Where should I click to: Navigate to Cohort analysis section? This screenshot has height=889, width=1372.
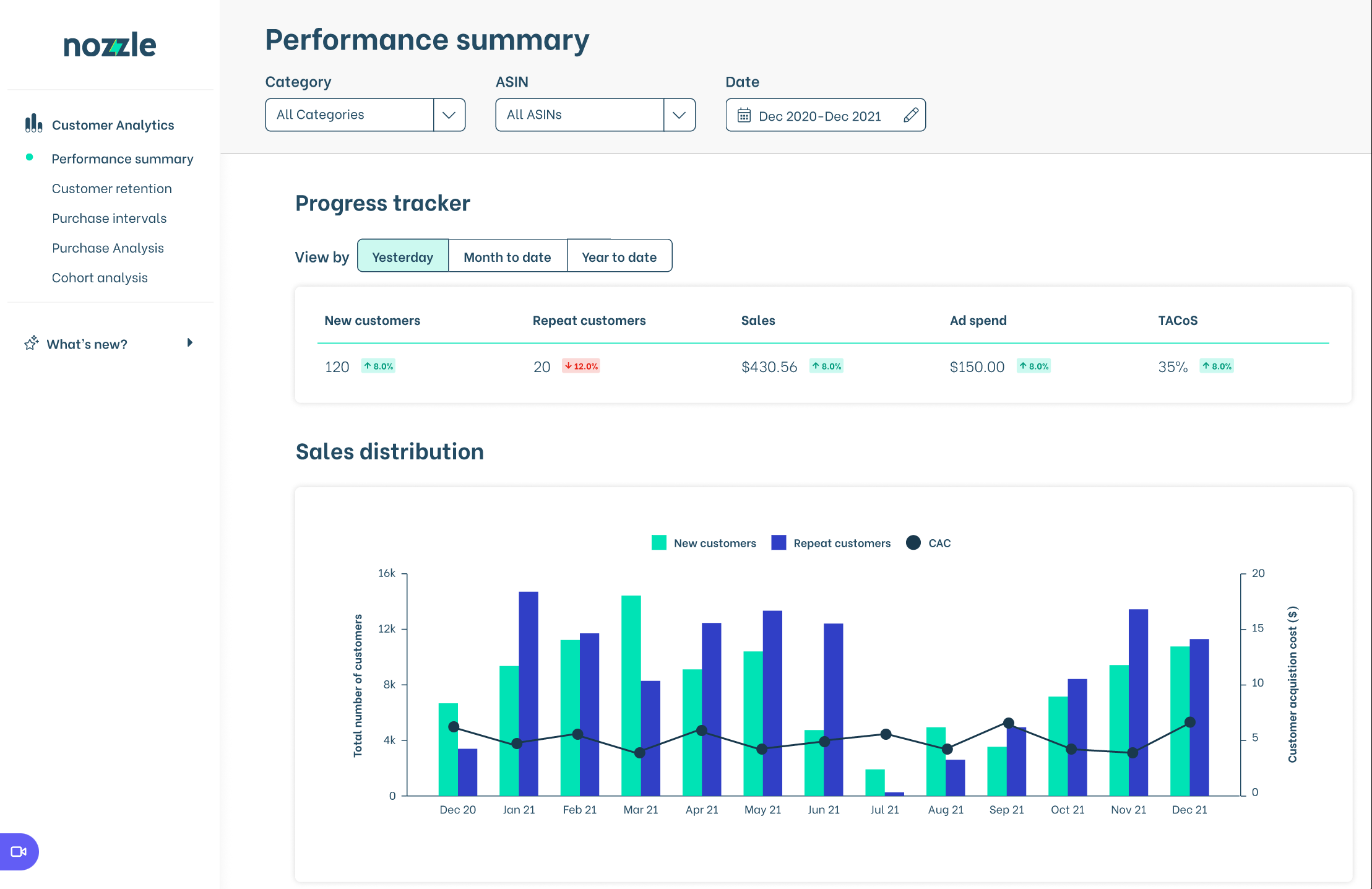[100, 278]
